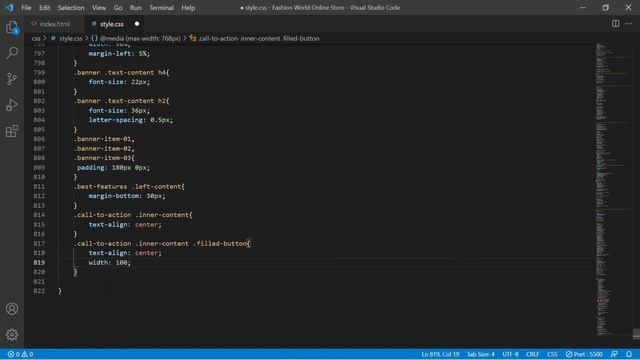Open the File menu

26,7
